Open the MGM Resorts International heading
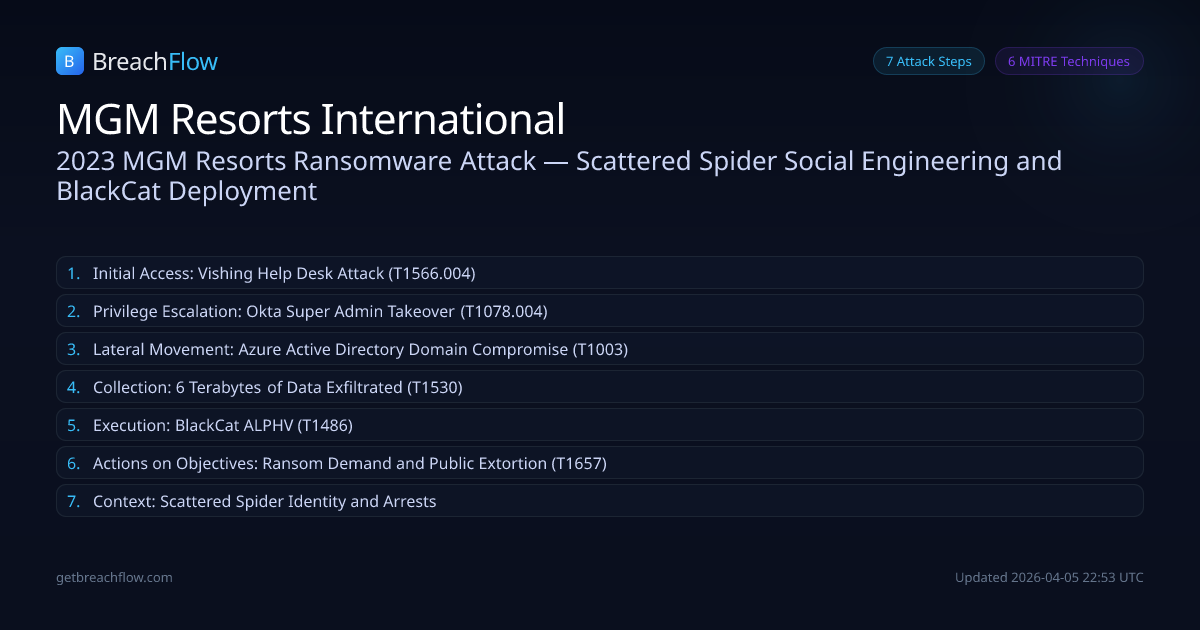The height and width of the screenshot is (630, 1200). (x=311, y=119)
